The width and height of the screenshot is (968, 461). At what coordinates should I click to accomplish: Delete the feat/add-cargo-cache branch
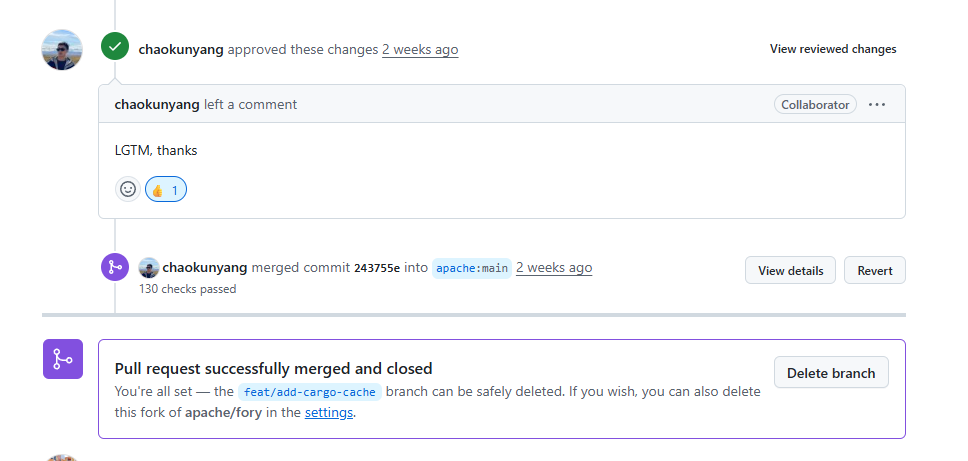[831, 373]
